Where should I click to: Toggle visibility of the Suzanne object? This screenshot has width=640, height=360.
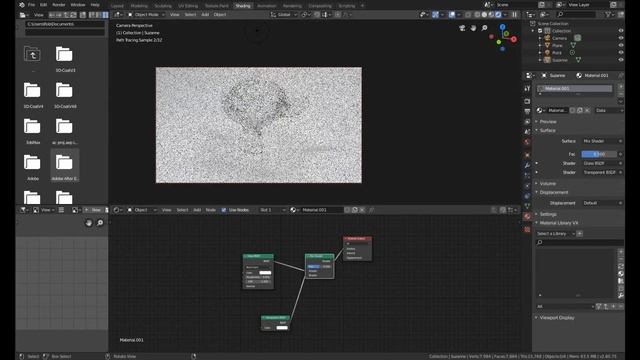click(621, 60)
